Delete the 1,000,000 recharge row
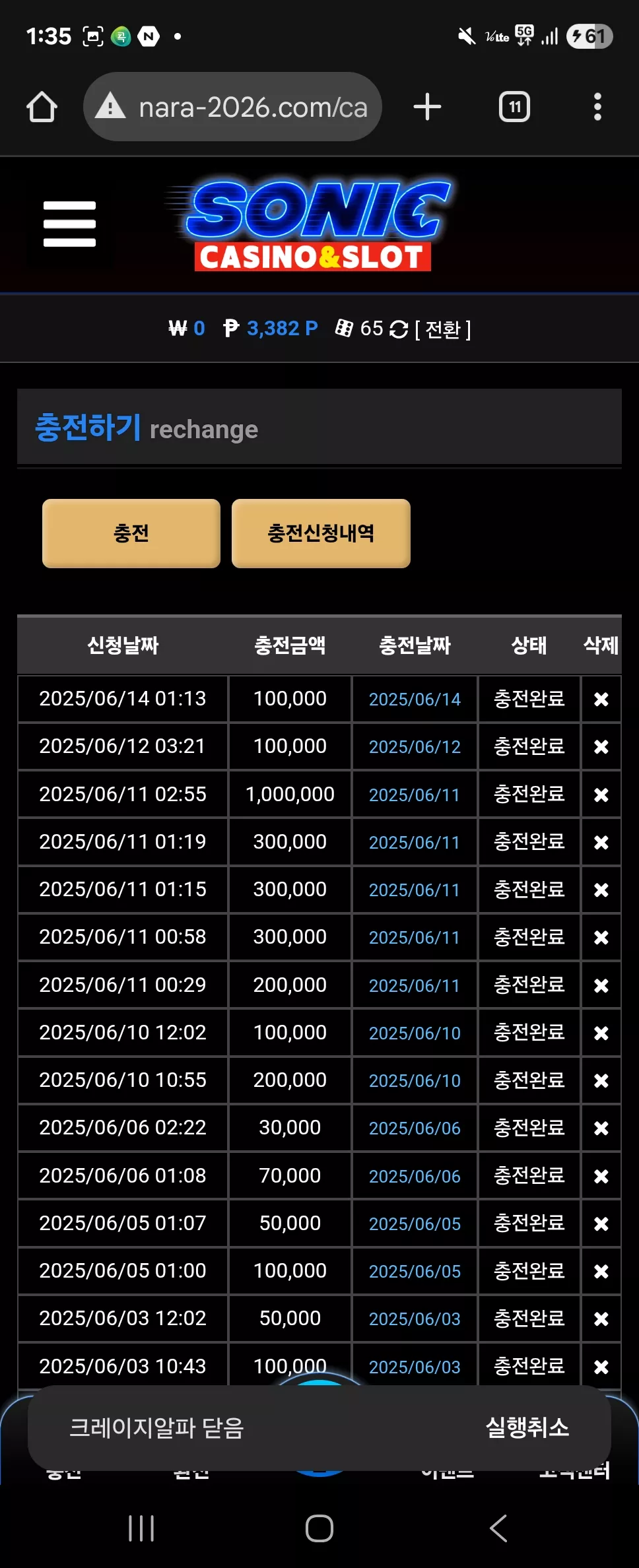The width and height of the screenshot is (639, 1568). click(601, 795)
